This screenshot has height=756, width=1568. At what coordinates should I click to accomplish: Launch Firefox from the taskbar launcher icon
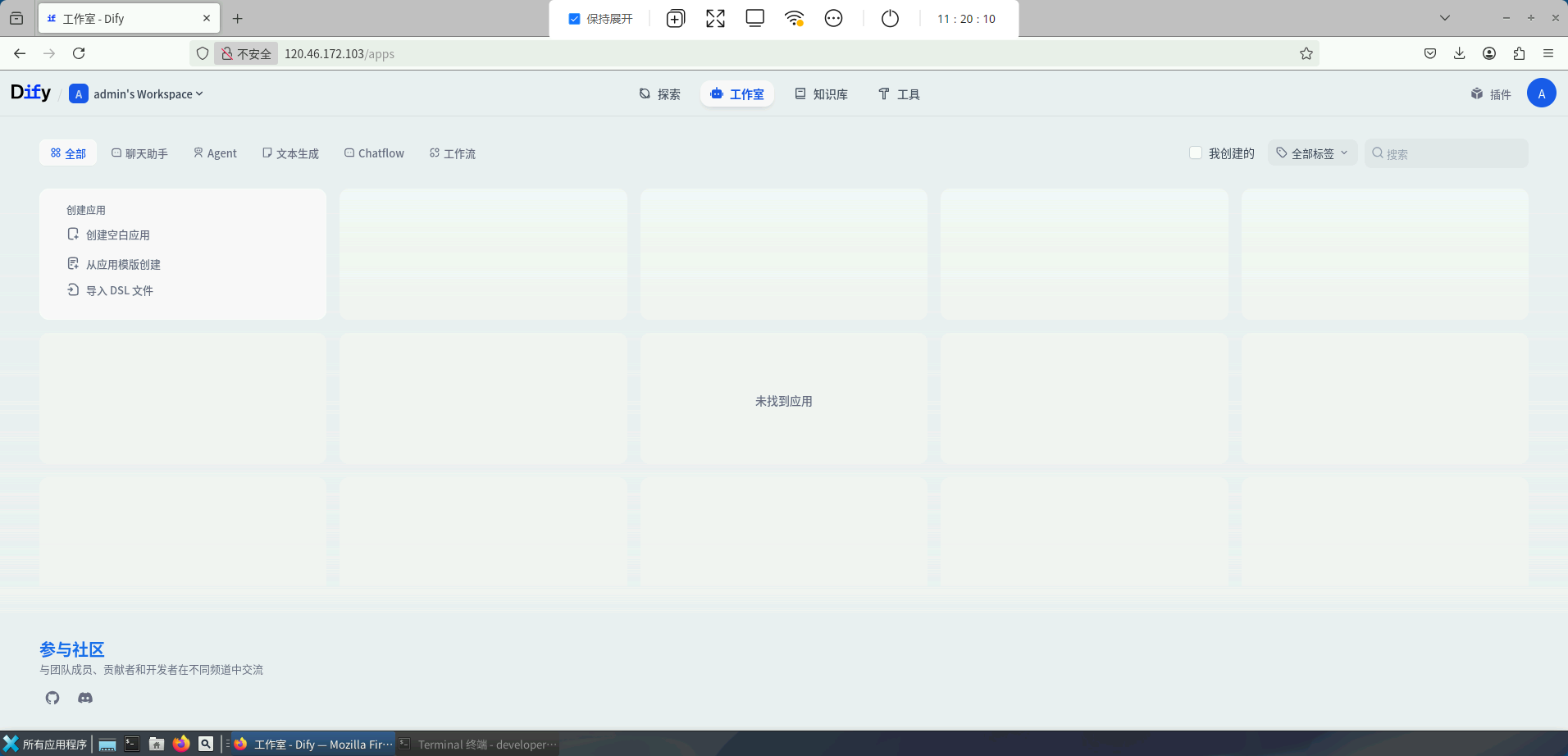click(181, 744)
